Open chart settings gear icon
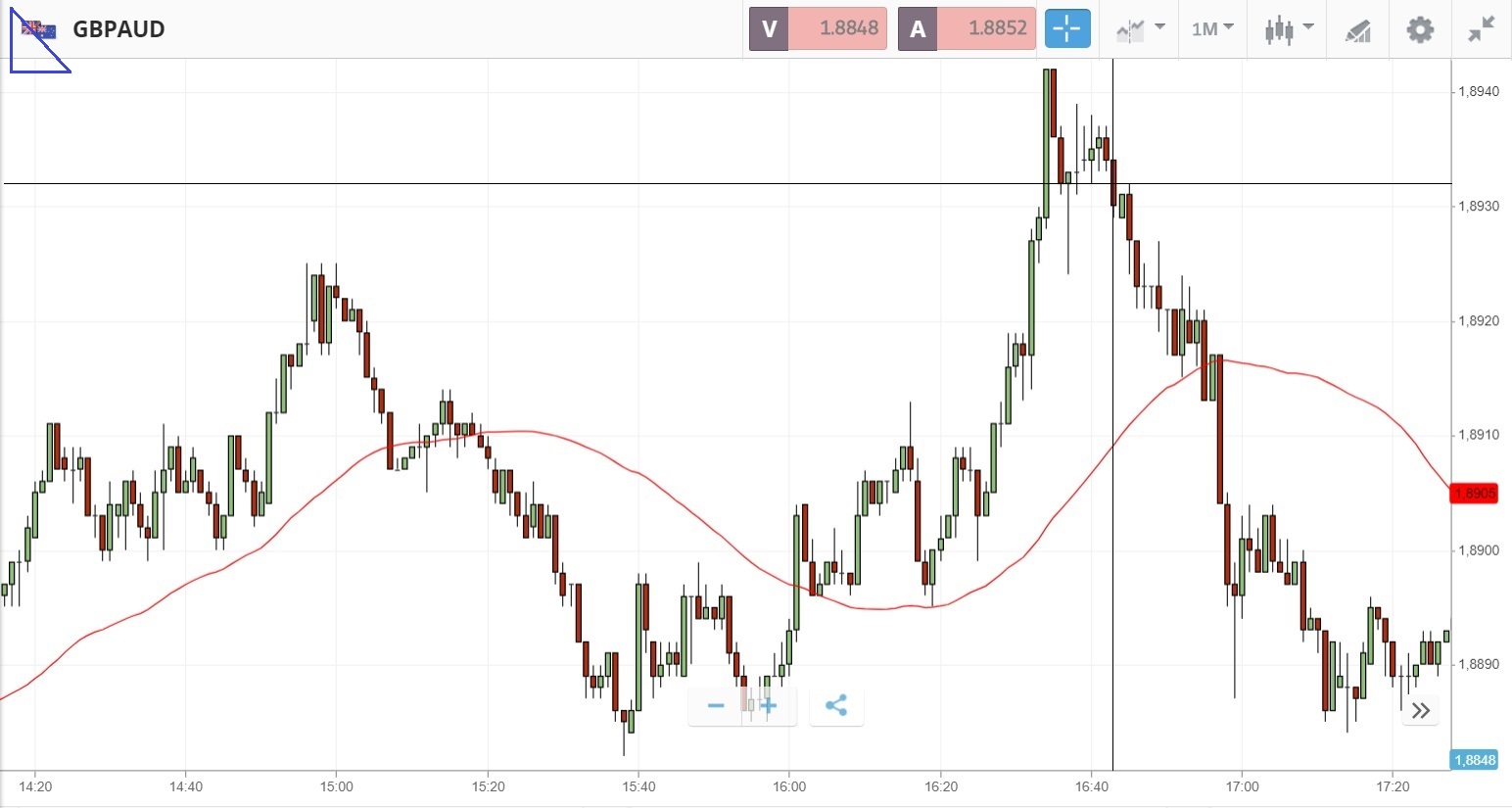The height and width of the screenshot is (808, 1512). (1419, 29)
